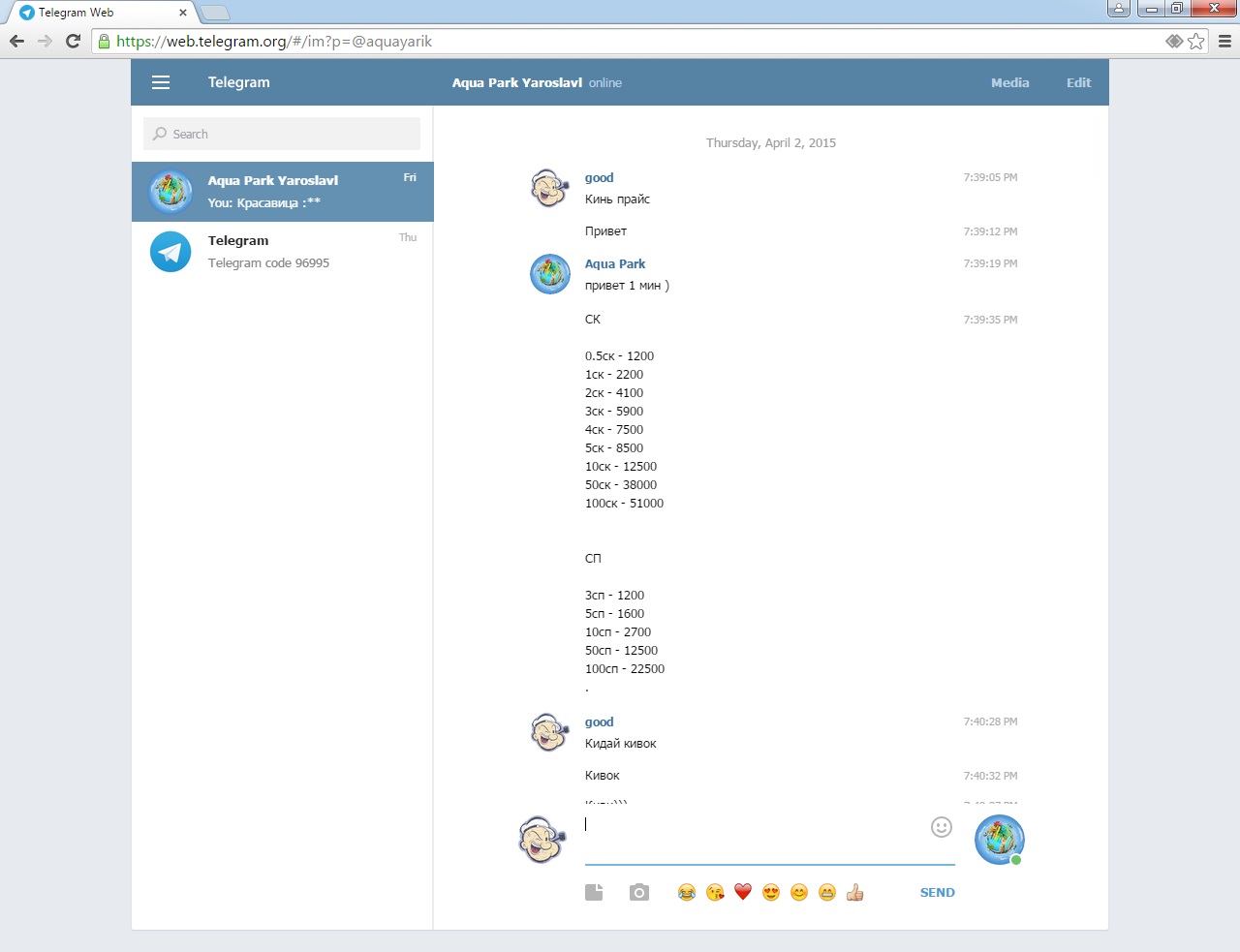The width and height of the screenshot is (1240, 952).
Task: Open the Aqua Park Yaroslavl chat info header
Action: coord(537,82)
